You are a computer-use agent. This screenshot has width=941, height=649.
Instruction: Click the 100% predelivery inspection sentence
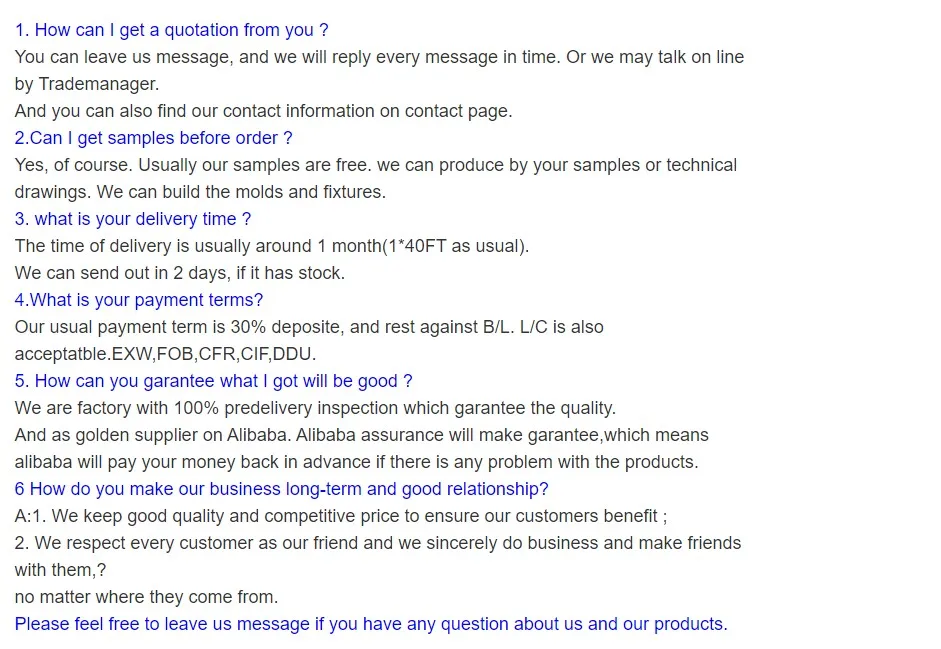[315, 408]
